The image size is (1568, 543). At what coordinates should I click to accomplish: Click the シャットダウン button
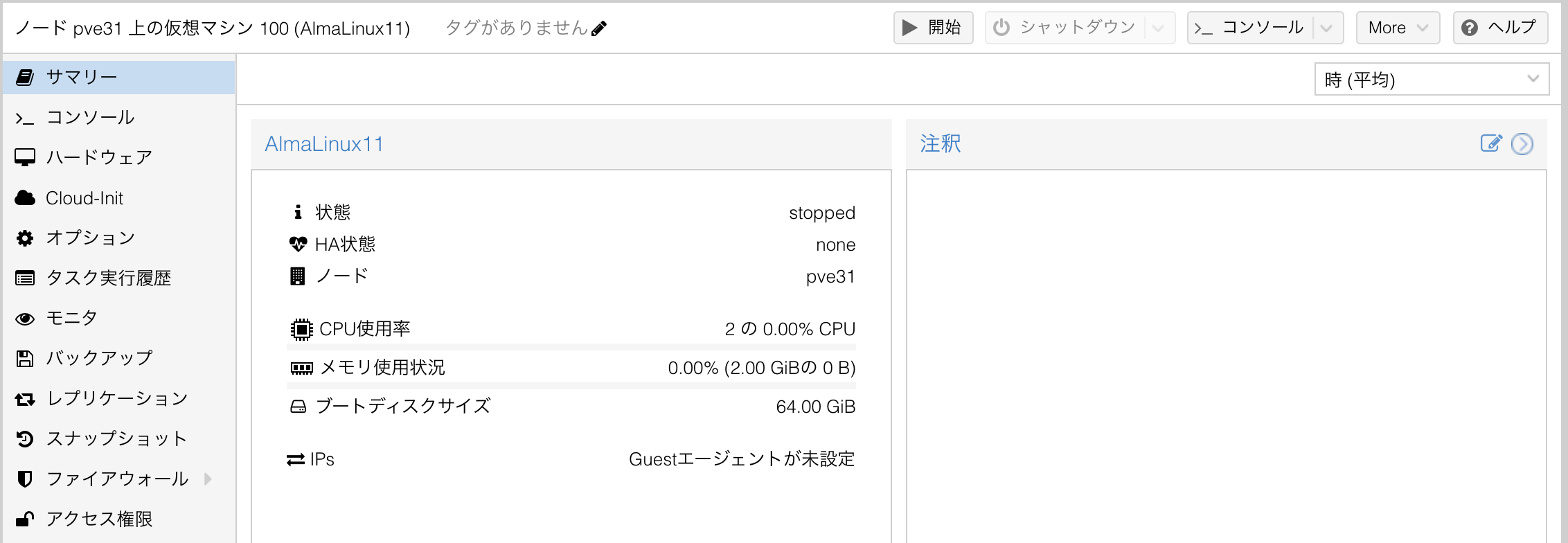click(x=1066, y=28)
